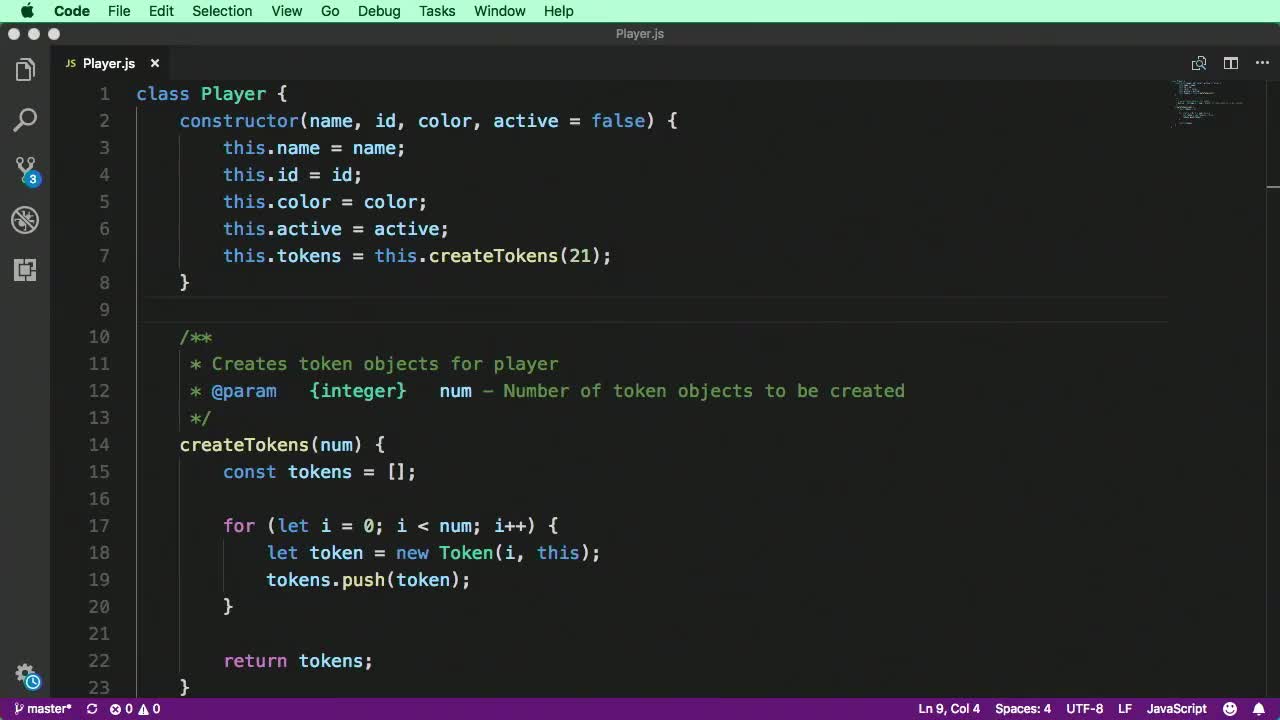1280x720 pixels.
Task: Synchronize changes with the refresh icon
Action: click(x=91, y=708)
